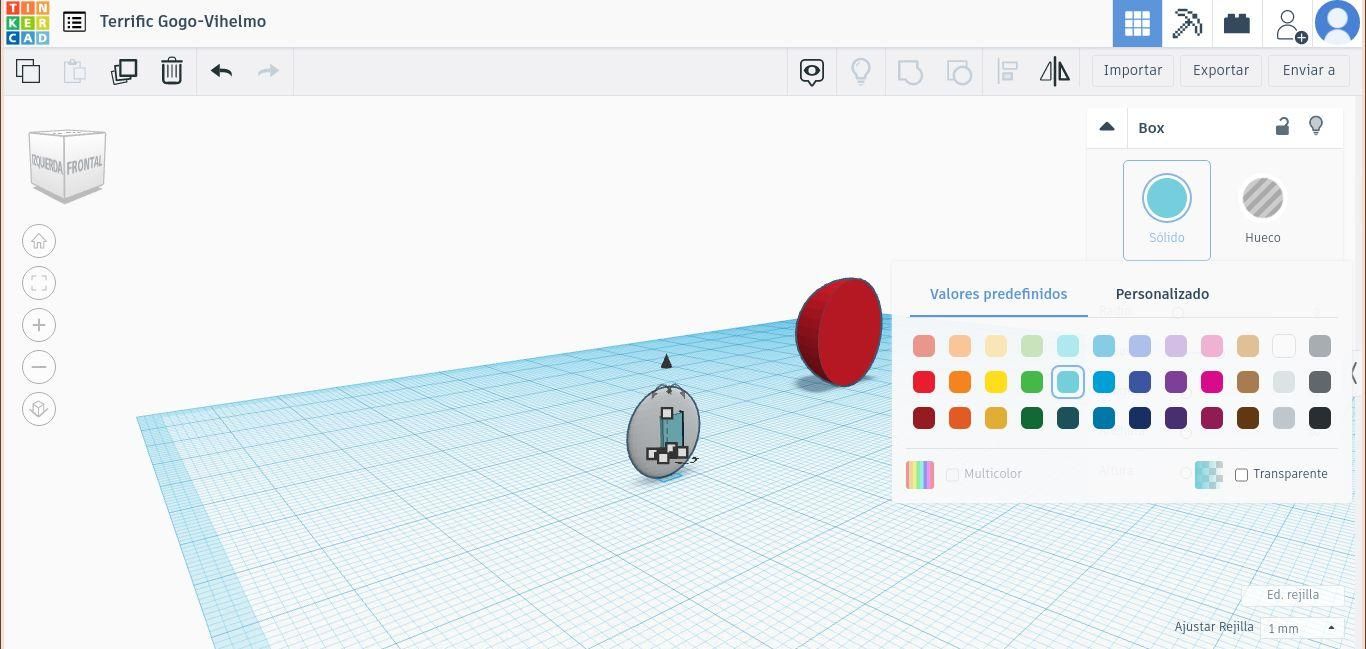Click the fit all in view icon
The width and height of the screenshot is (1366, 649).
click(x=39, y=283)
